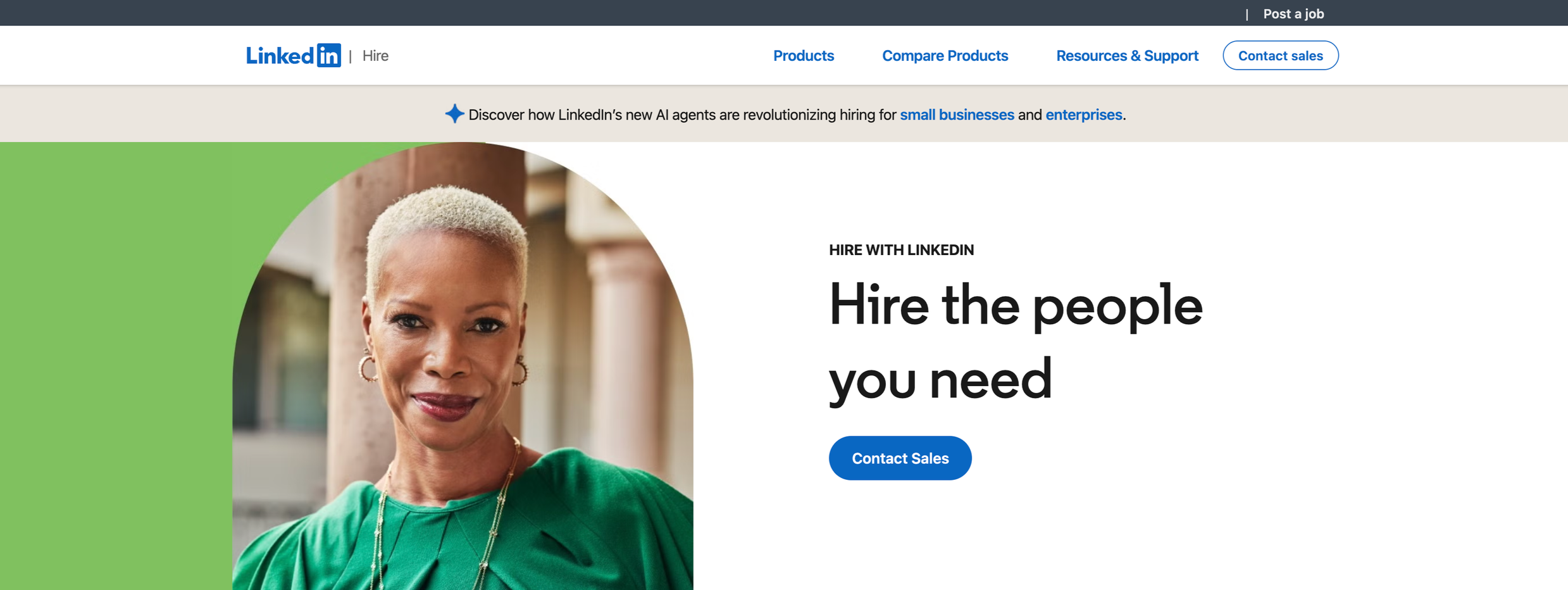Screen dimensions: 1568x590
Task: Open the Products menu
Action: click(x=804, y=56)
